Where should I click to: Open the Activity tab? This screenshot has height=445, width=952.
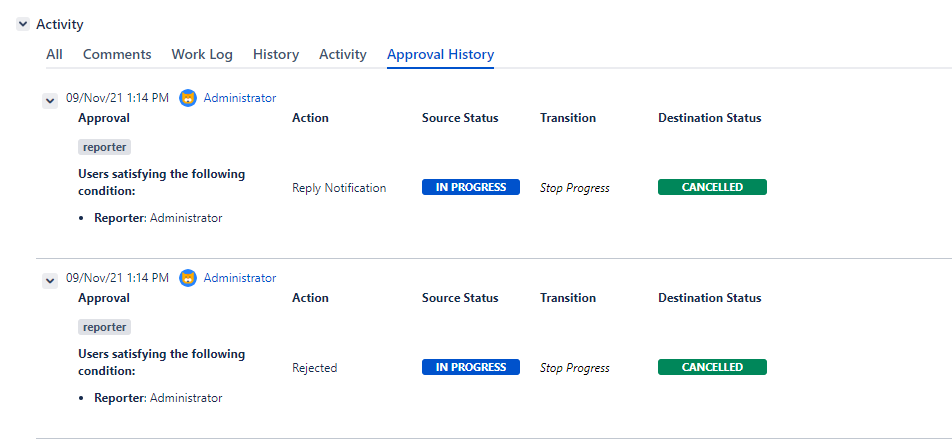pyautogui.click(x=343, y=54)
